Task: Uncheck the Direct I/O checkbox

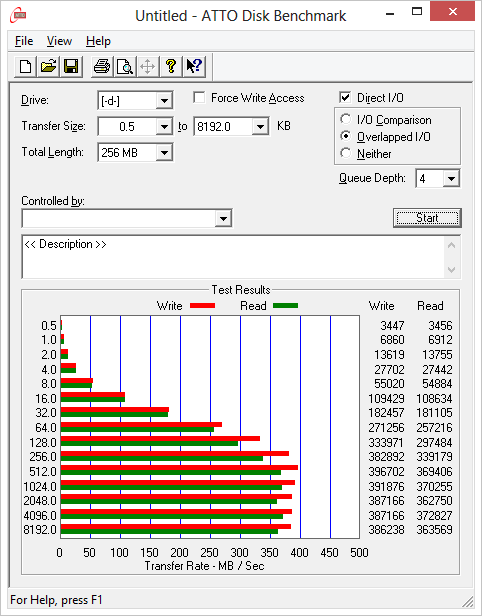Action: point(345,97)
